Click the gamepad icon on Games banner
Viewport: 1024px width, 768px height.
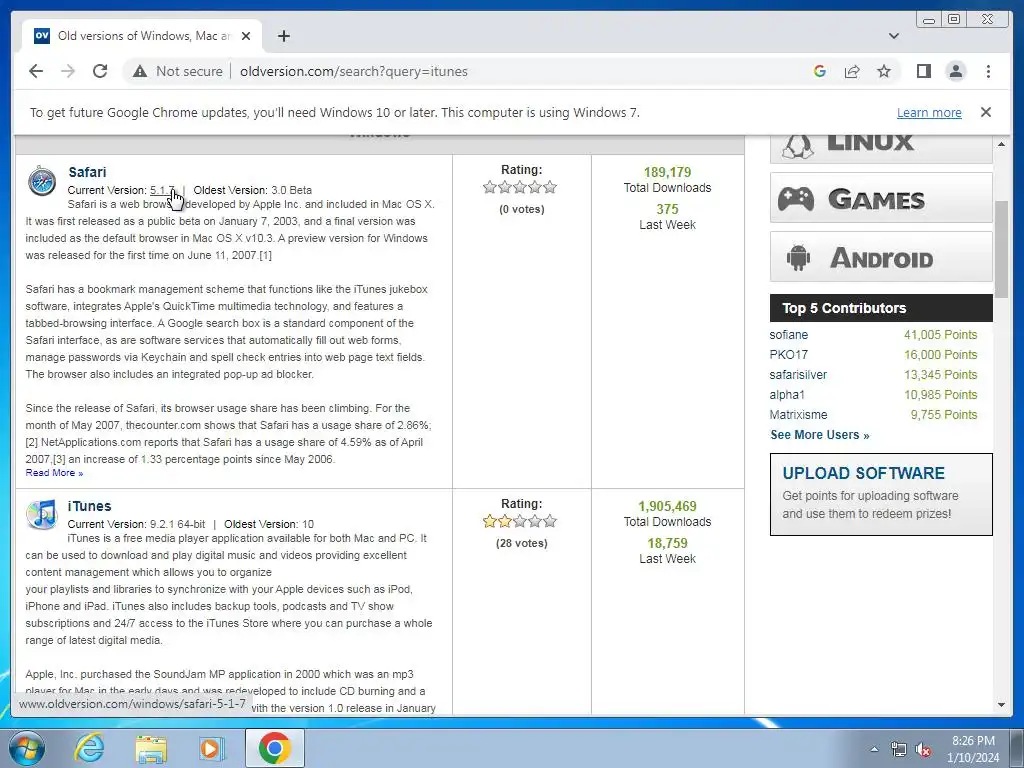click(x=795, y=199)
